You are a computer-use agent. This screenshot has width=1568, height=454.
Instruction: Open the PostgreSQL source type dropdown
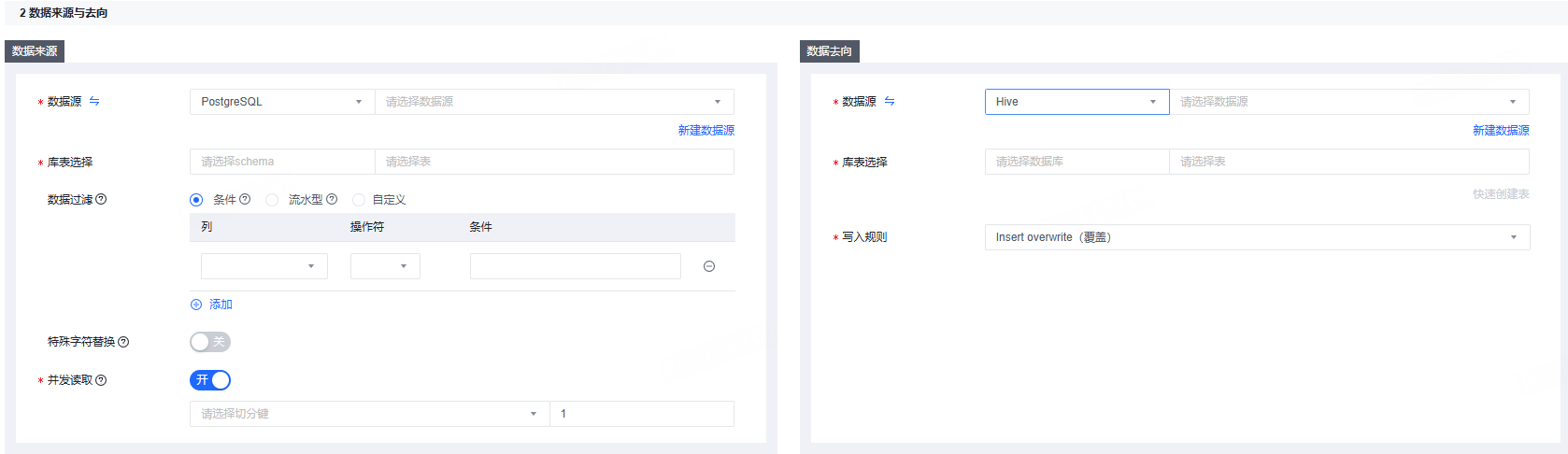click(x=282, y=102)
